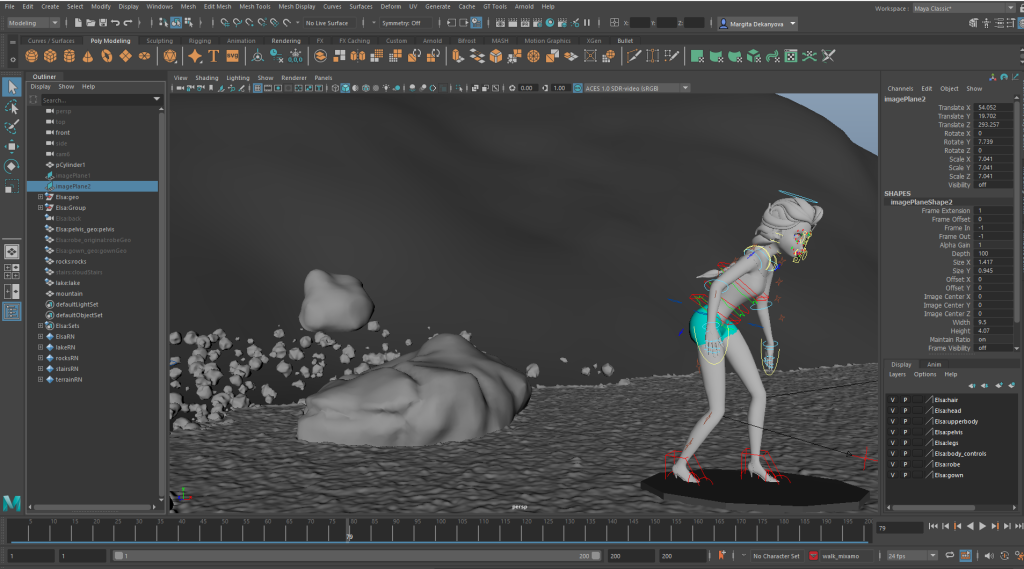The image size is (1024, 569).
Task: Pick the Move tool in toolbox
Action: [12, 146]
